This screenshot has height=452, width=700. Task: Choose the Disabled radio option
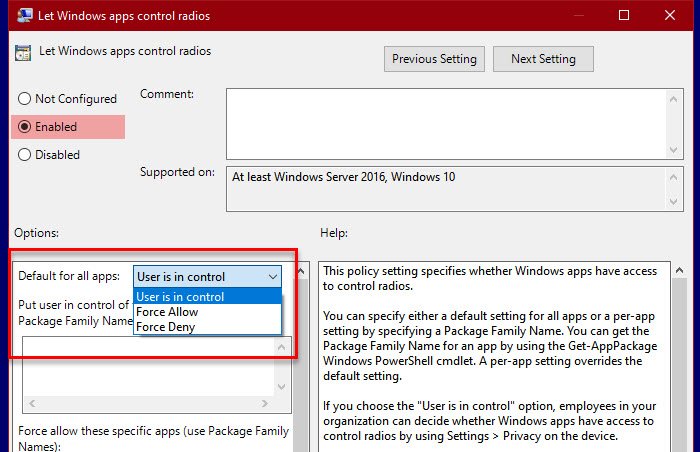pyautogui.click(x=25, y=155)
